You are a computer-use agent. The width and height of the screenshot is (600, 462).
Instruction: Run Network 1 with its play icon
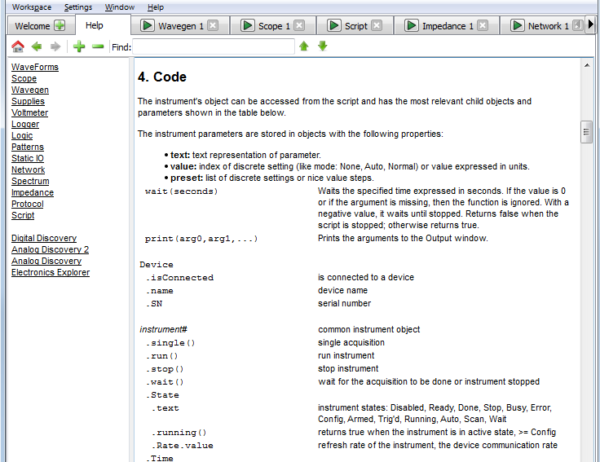coord(517,26)
